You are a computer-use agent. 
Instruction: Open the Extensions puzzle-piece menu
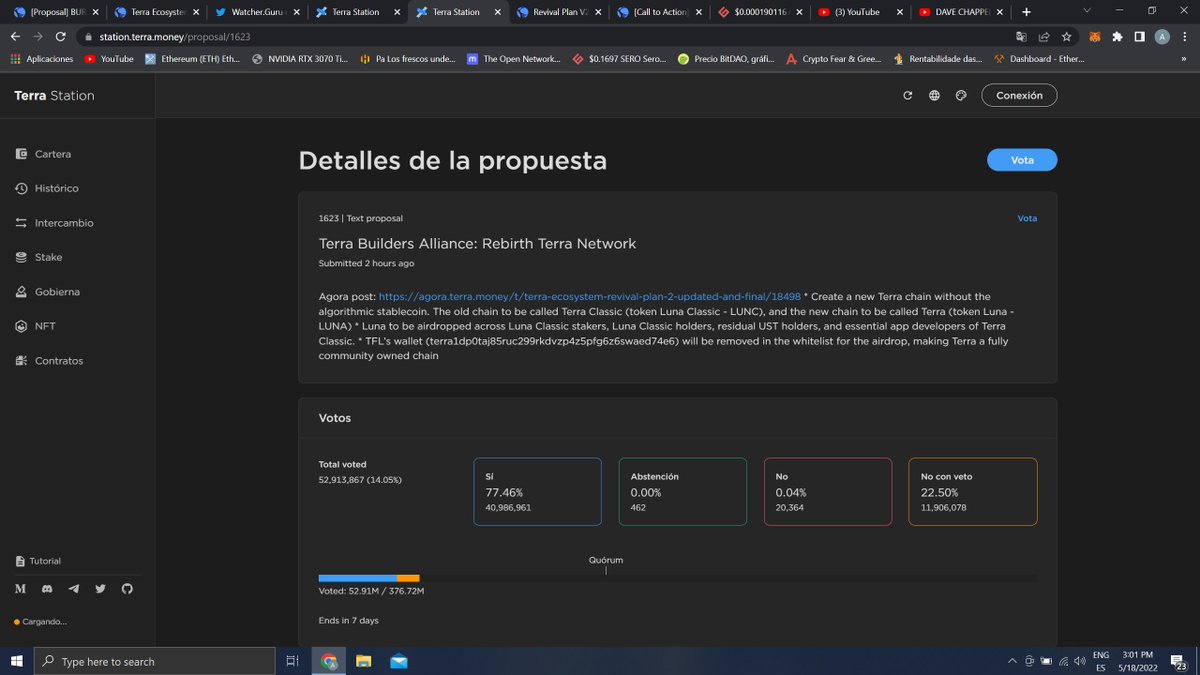pyautogui.click(x=1117, y=36)
